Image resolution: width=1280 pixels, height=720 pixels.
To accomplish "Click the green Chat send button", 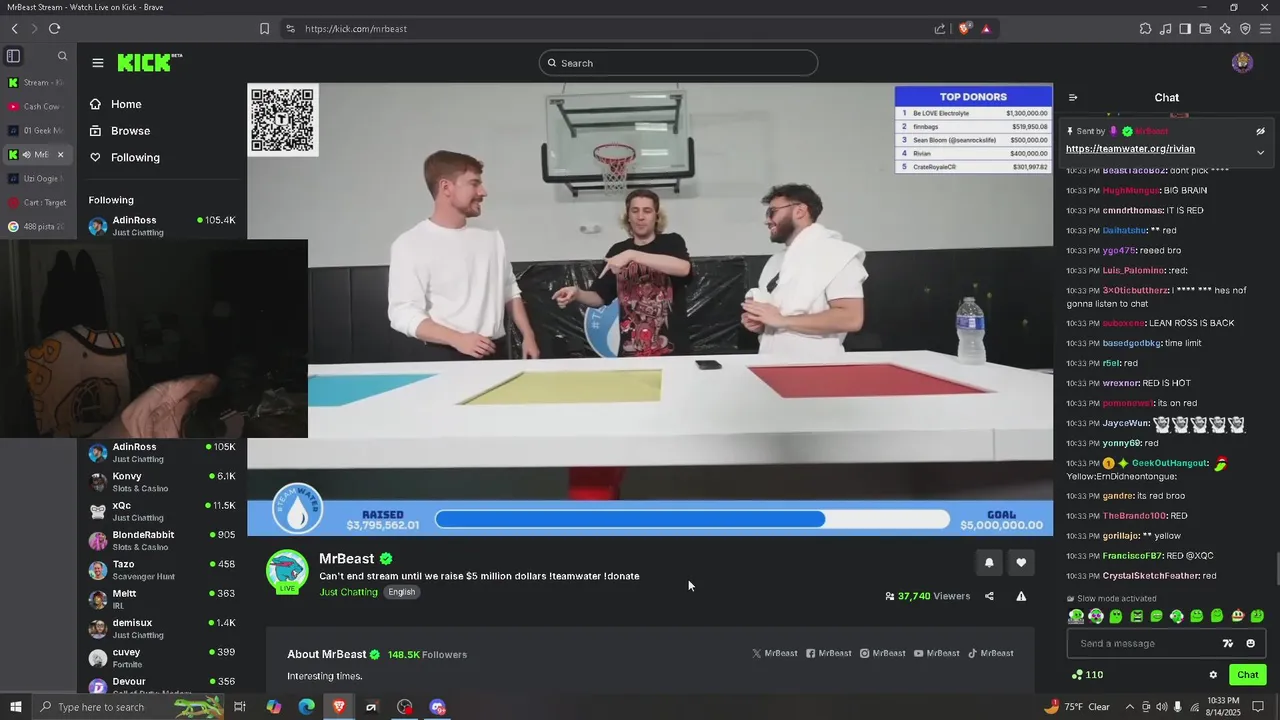I will [1247, 675].
